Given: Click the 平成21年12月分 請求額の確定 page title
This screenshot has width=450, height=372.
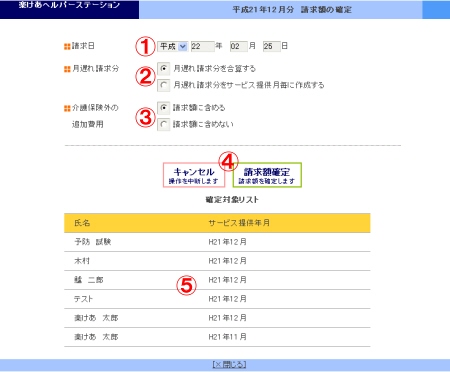Looking at the screenshot, I should [292, 10].
